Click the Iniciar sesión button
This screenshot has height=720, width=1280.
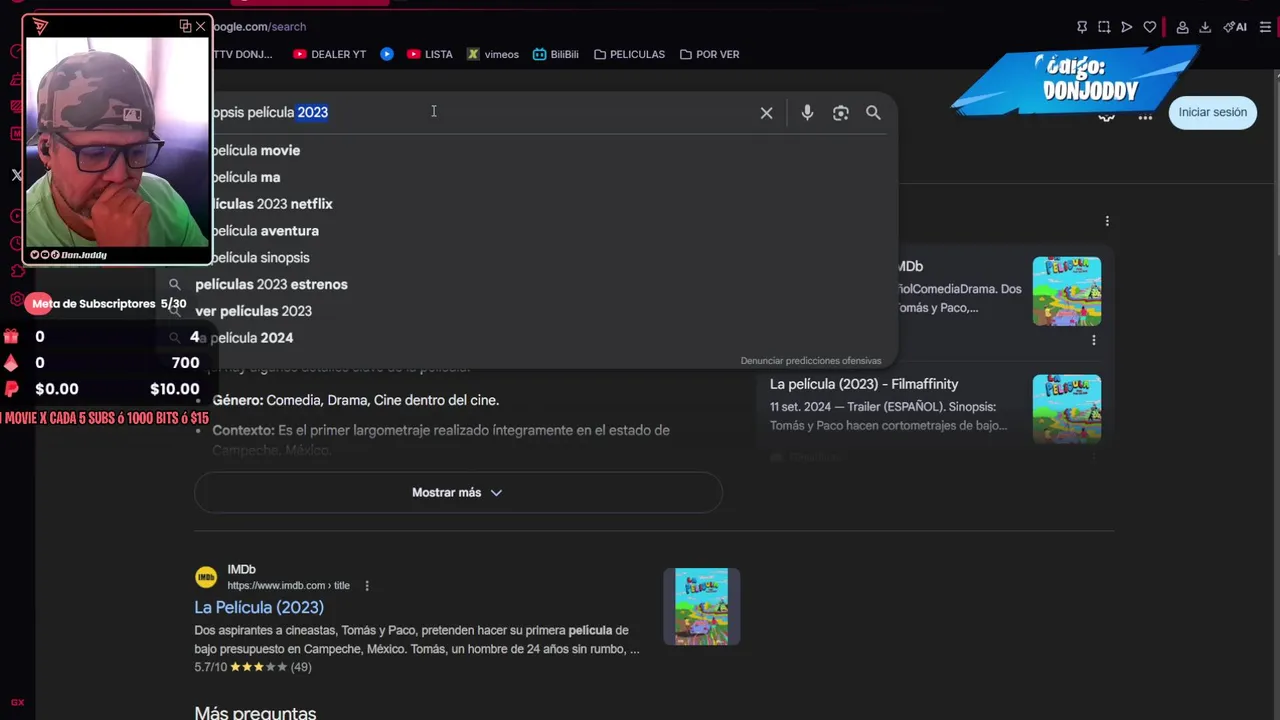(1212, 112)
